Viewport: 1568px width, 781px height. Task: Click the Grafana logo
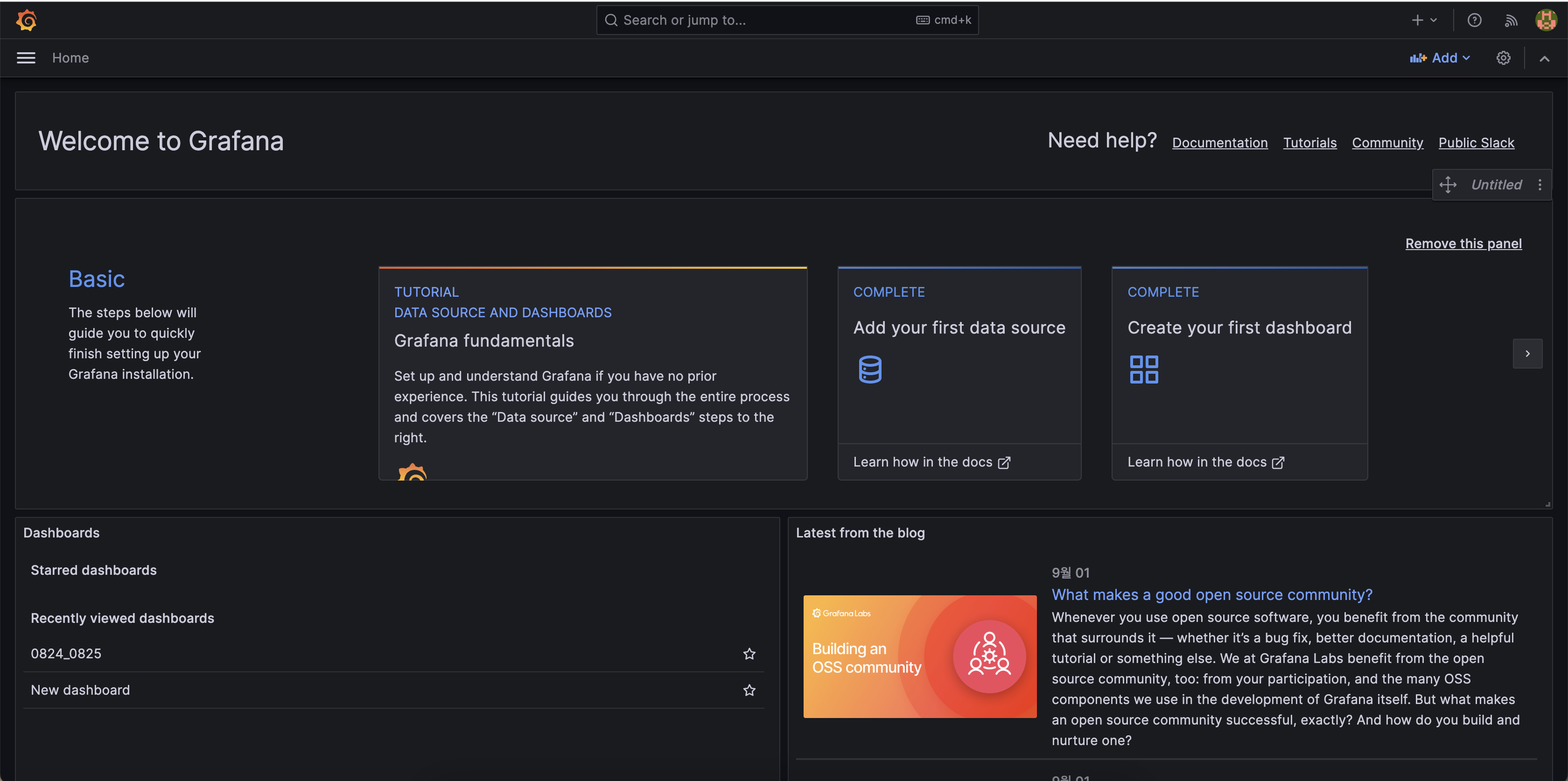click(x=26, y=20)
